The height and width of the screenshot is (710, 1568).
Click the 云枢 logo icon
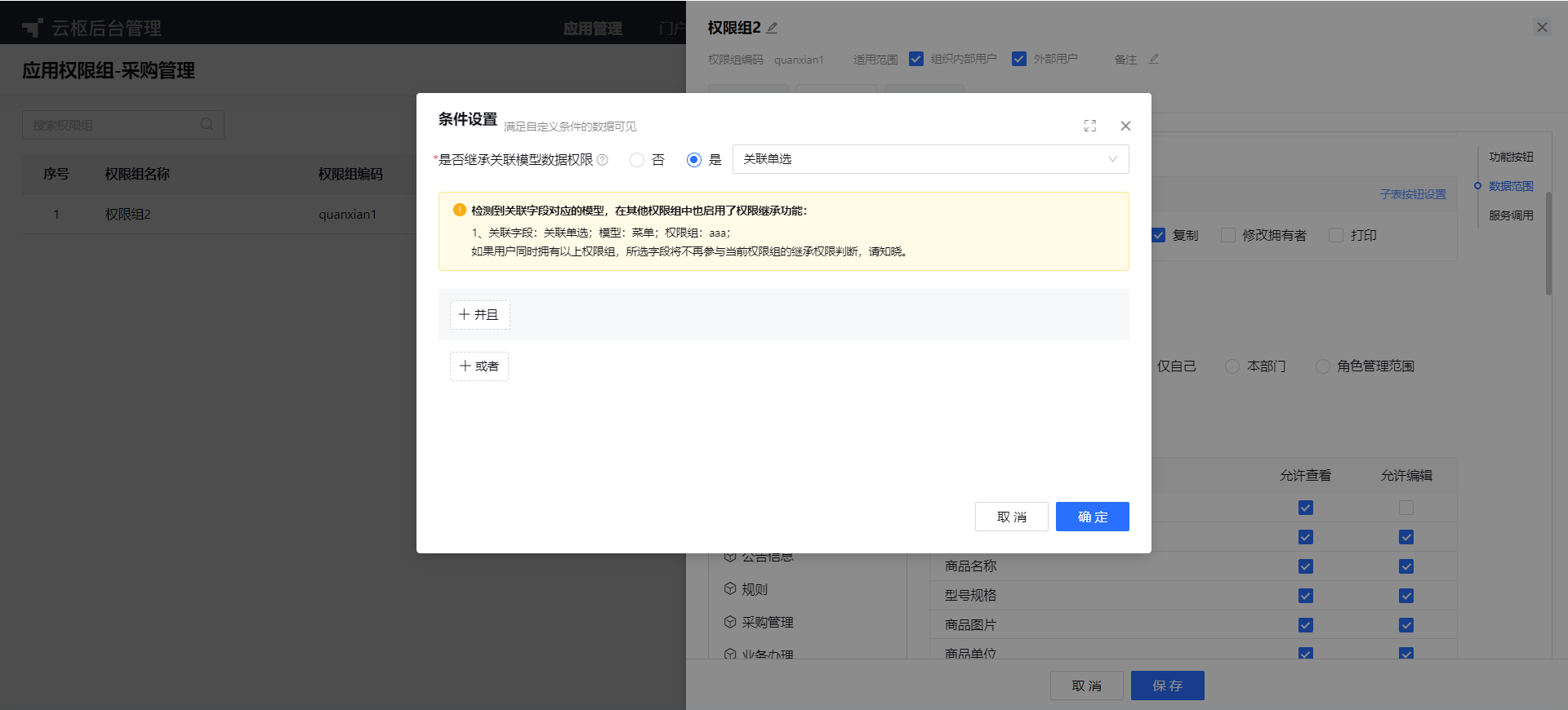click(33, 29)
